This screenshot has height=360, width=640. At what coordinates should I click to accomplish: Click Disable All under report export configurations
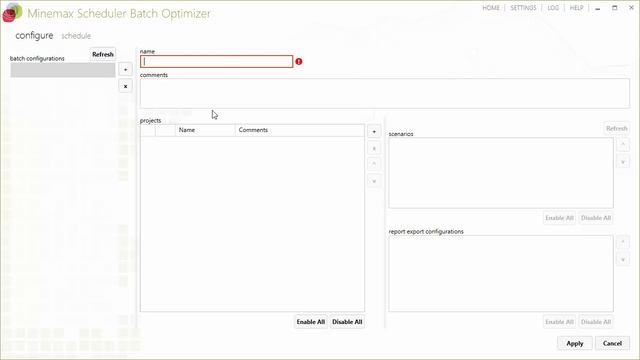pyautogui.click(x=596, y=322)
